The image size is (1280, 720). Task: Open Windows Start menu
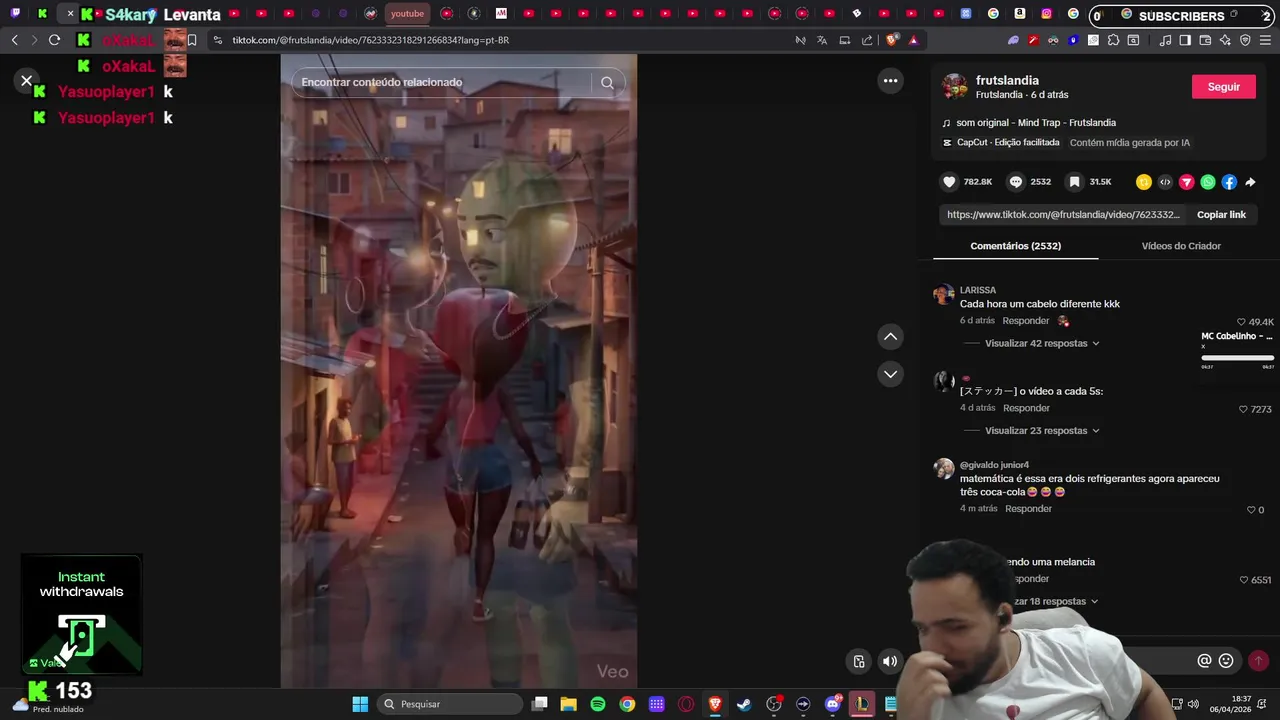360,704
